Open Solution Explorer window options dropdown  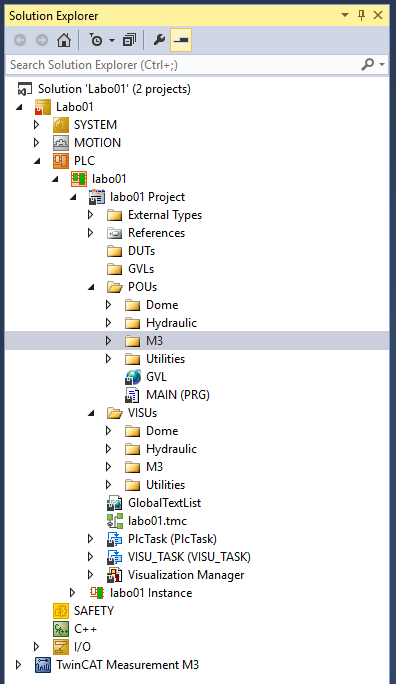point(345,16)
